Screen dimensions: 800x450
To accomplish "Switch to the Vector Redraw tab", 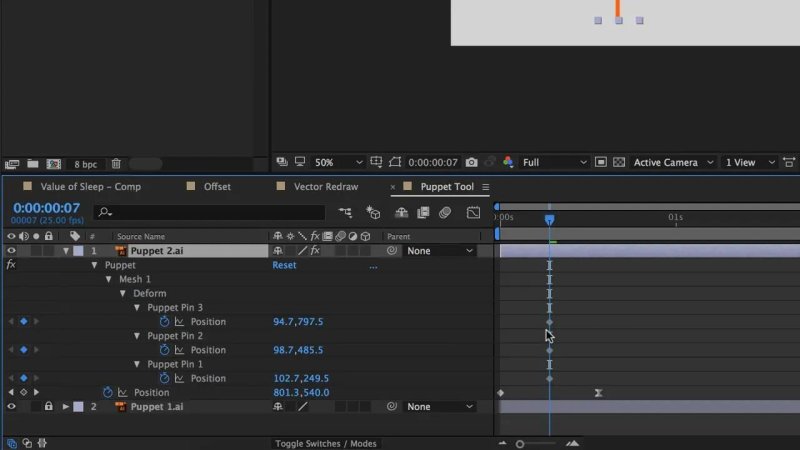I will click(x=326, y=187).
